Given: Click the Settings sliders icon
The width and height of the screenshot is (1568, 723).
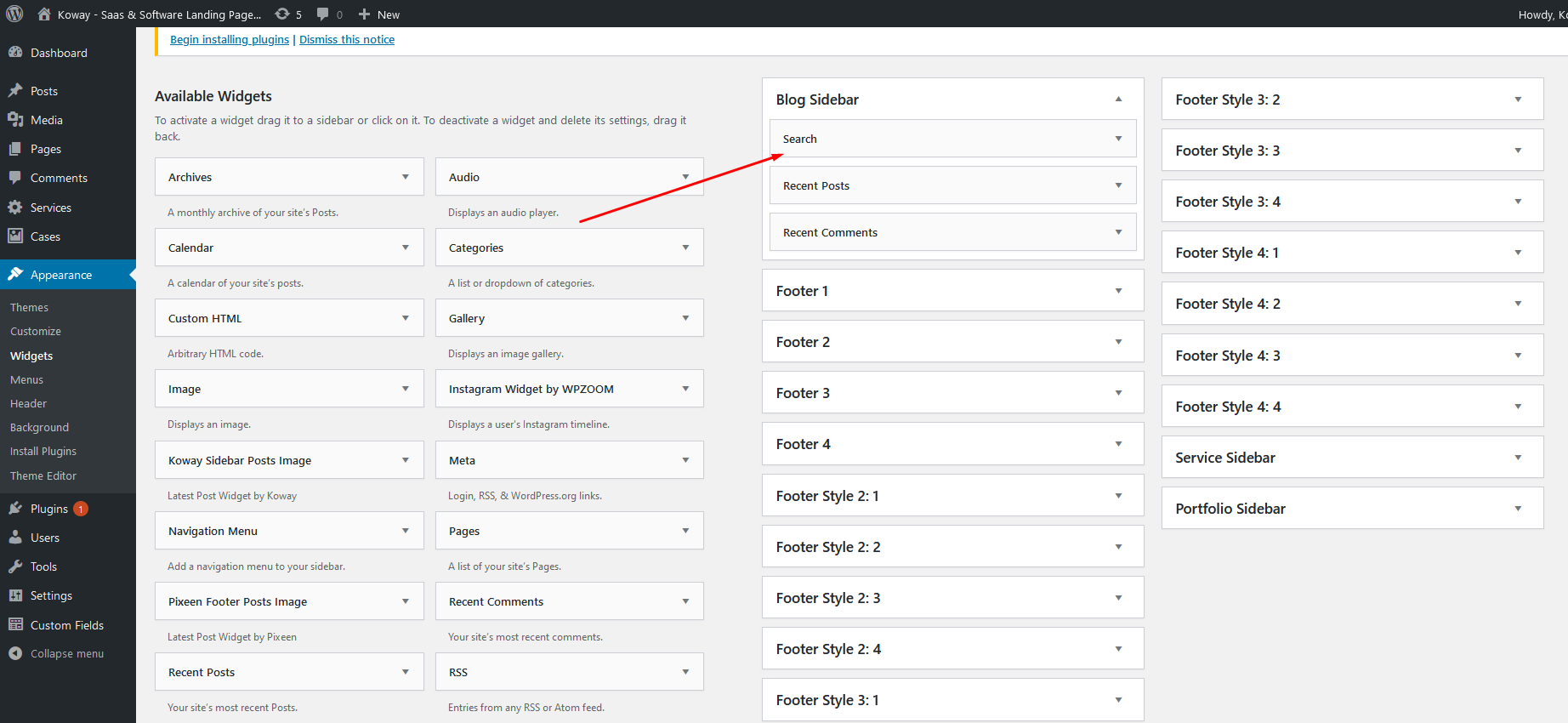Looking at the screenshot, I should click(15, 595).
